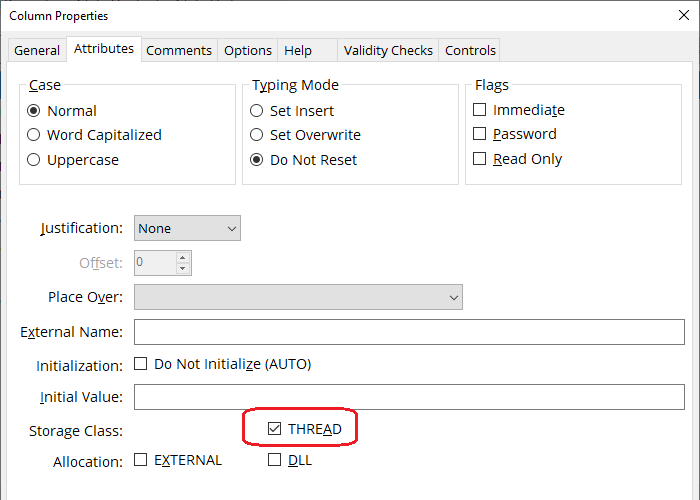Open the Help tab
This screenshot has width=700, height=500.
point(298,50)
